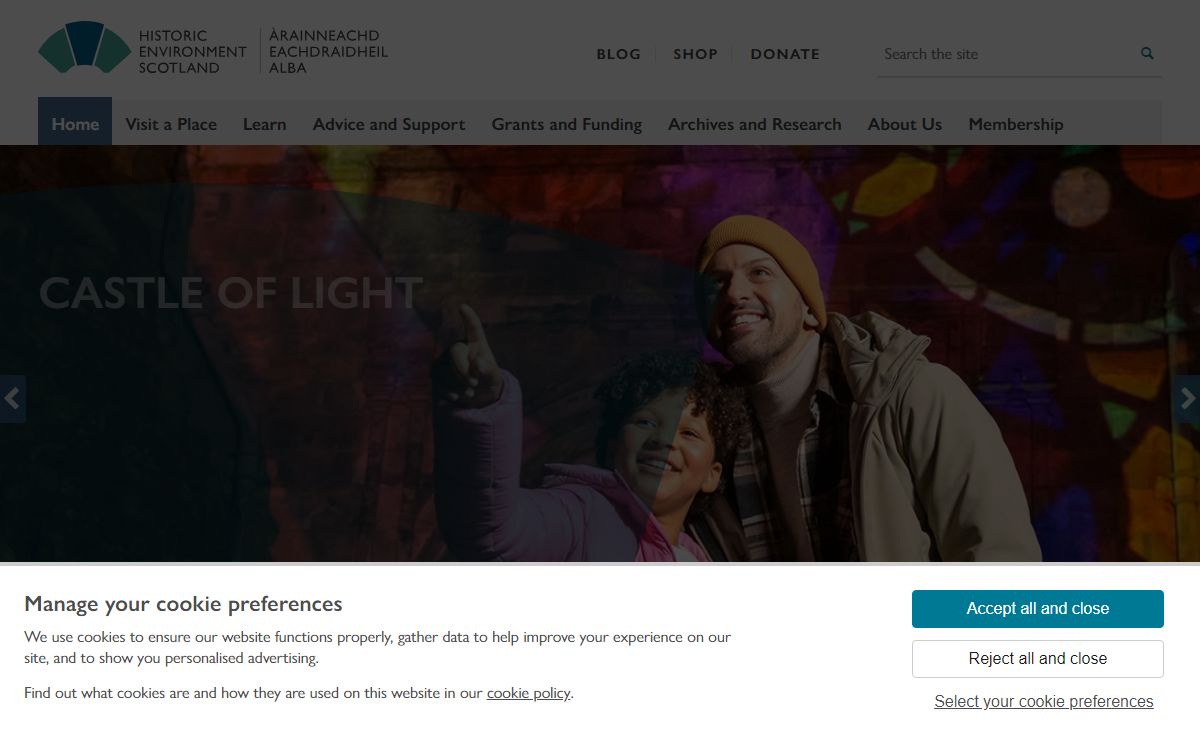Open the Shop link

695,54
